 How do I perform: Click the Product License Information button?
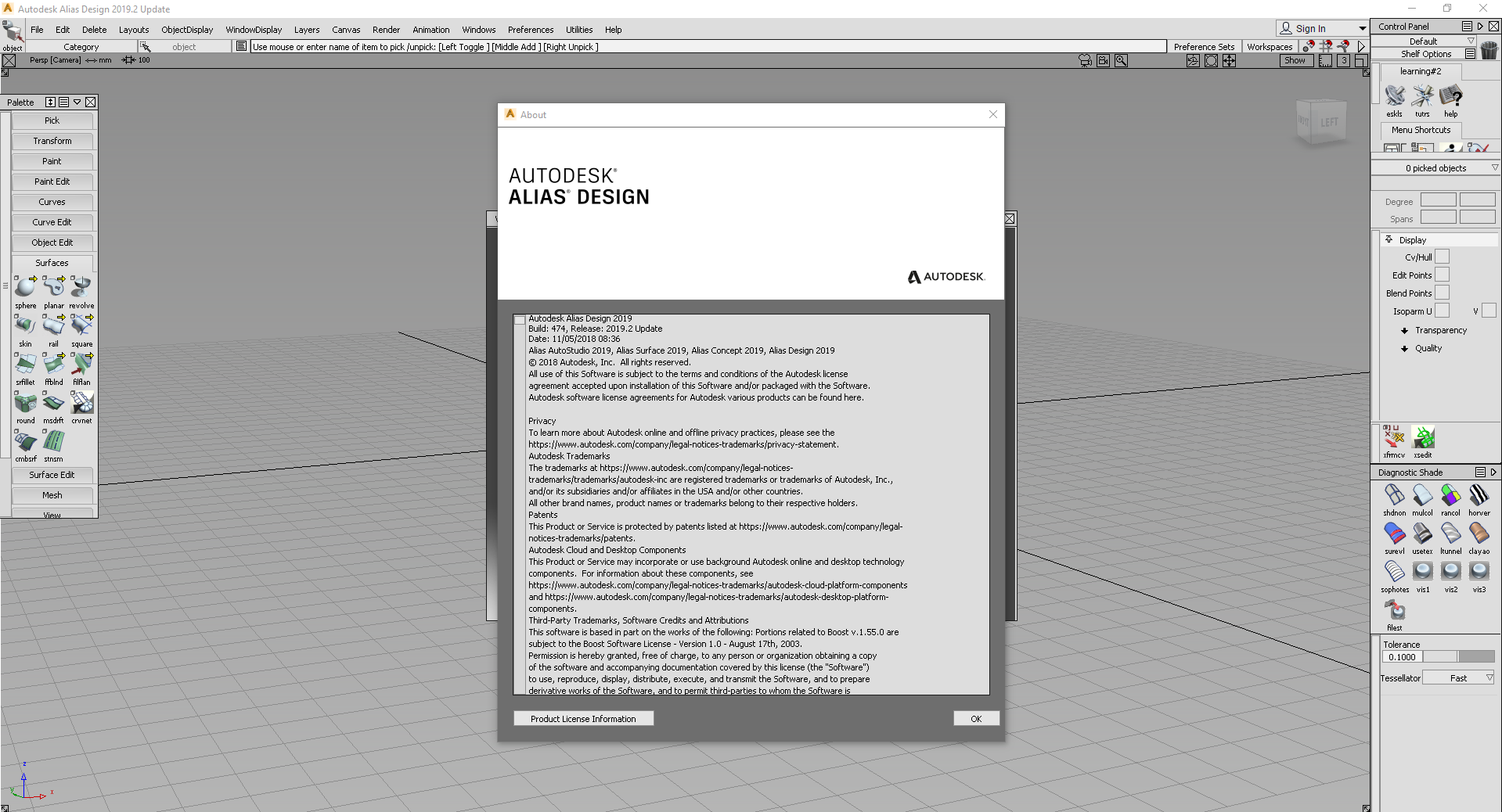click(x=583, y=719)
